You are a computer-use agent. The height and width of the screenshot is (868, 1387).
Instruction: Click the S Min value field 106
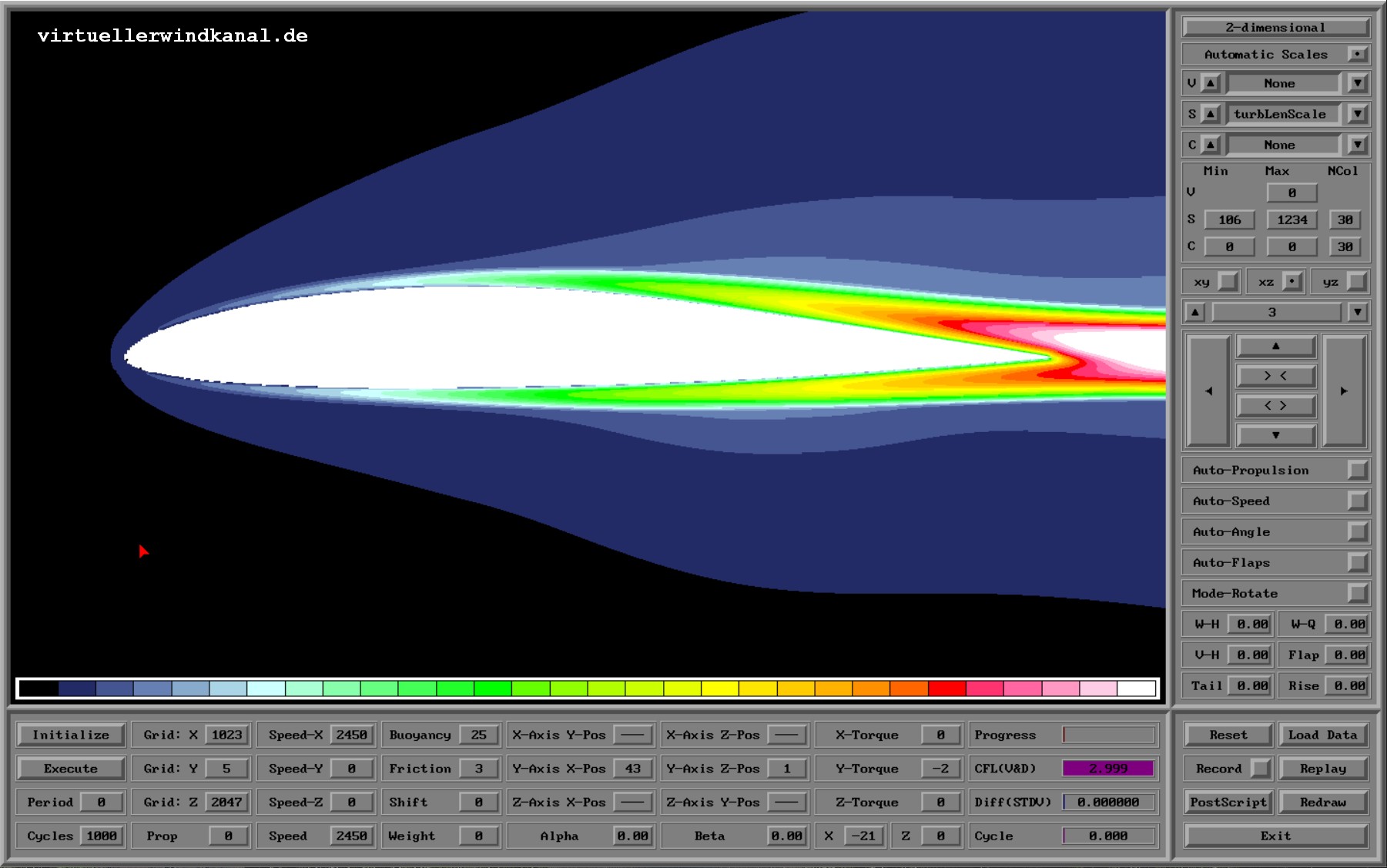coord(1230,220)
